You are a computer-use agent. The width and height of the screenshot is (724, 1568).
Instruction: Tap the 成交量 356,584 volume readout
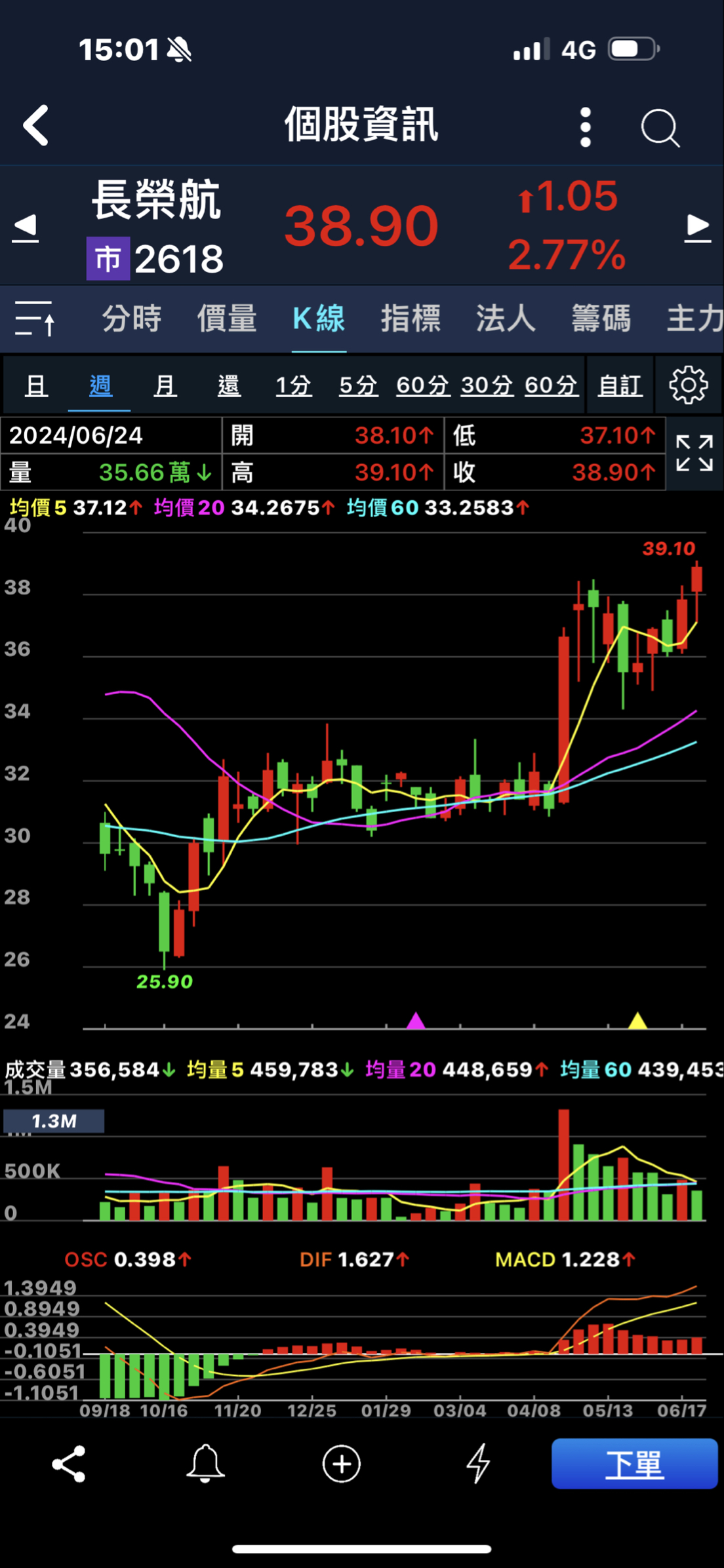pyautogui.click(x=90, y=1070)
